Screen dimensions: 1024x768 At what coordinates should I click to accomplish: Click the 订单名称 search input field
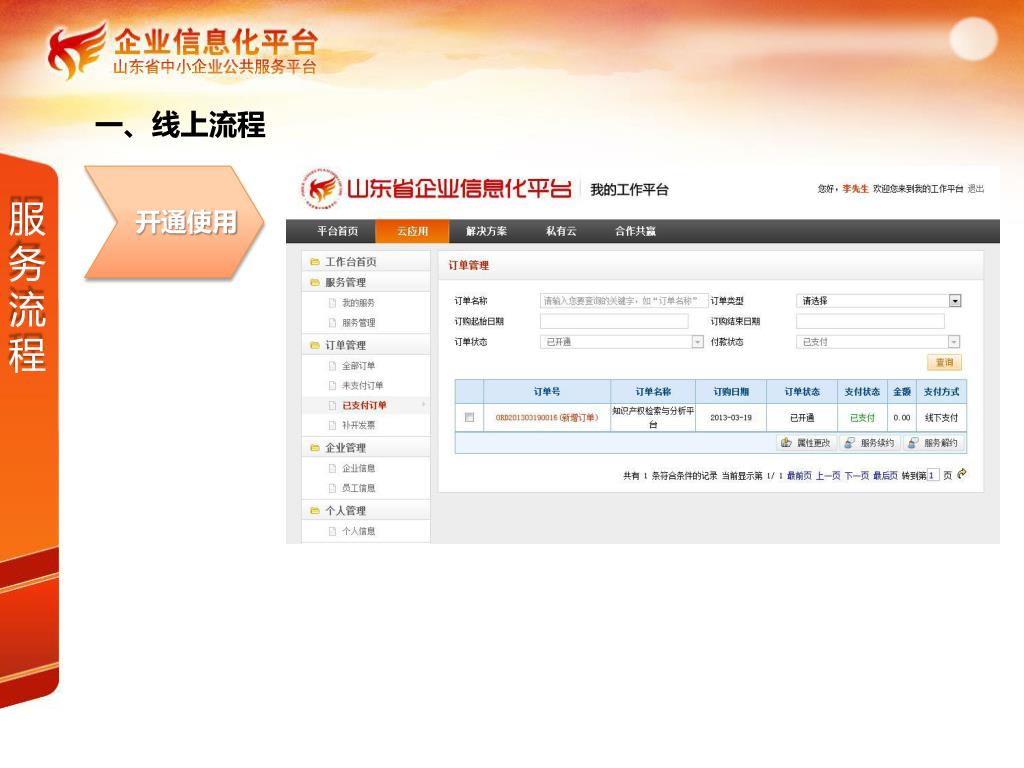click(624, 301)
